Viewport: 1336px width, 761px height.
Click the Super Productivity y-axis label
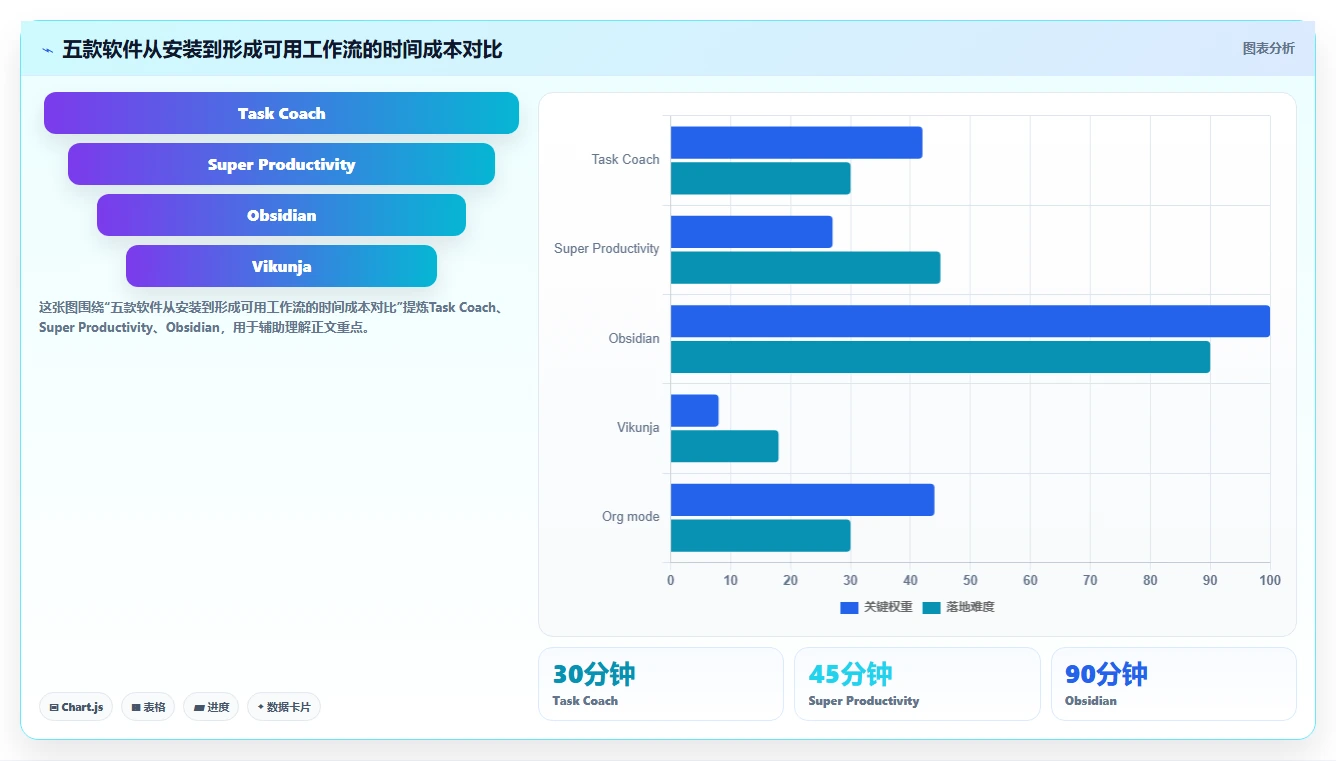[x=607, y=249]
